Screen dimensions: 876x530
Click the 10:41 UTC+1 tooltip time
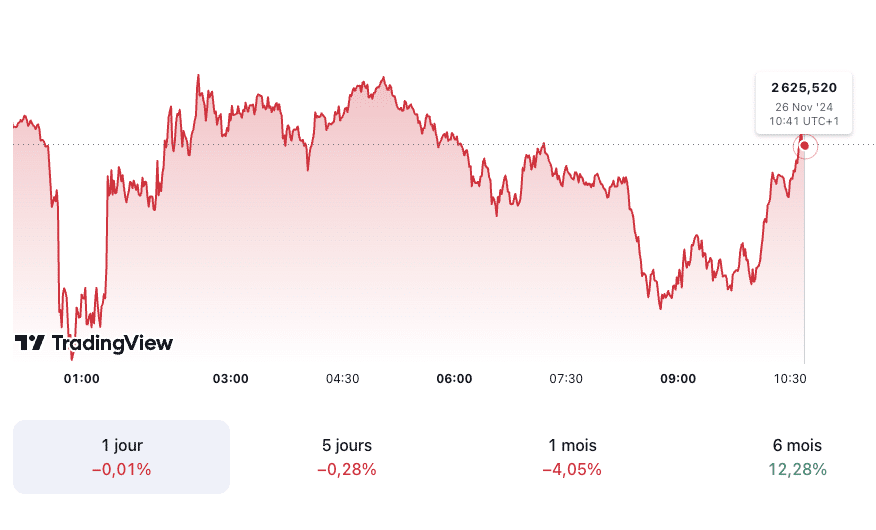point(804,120)
